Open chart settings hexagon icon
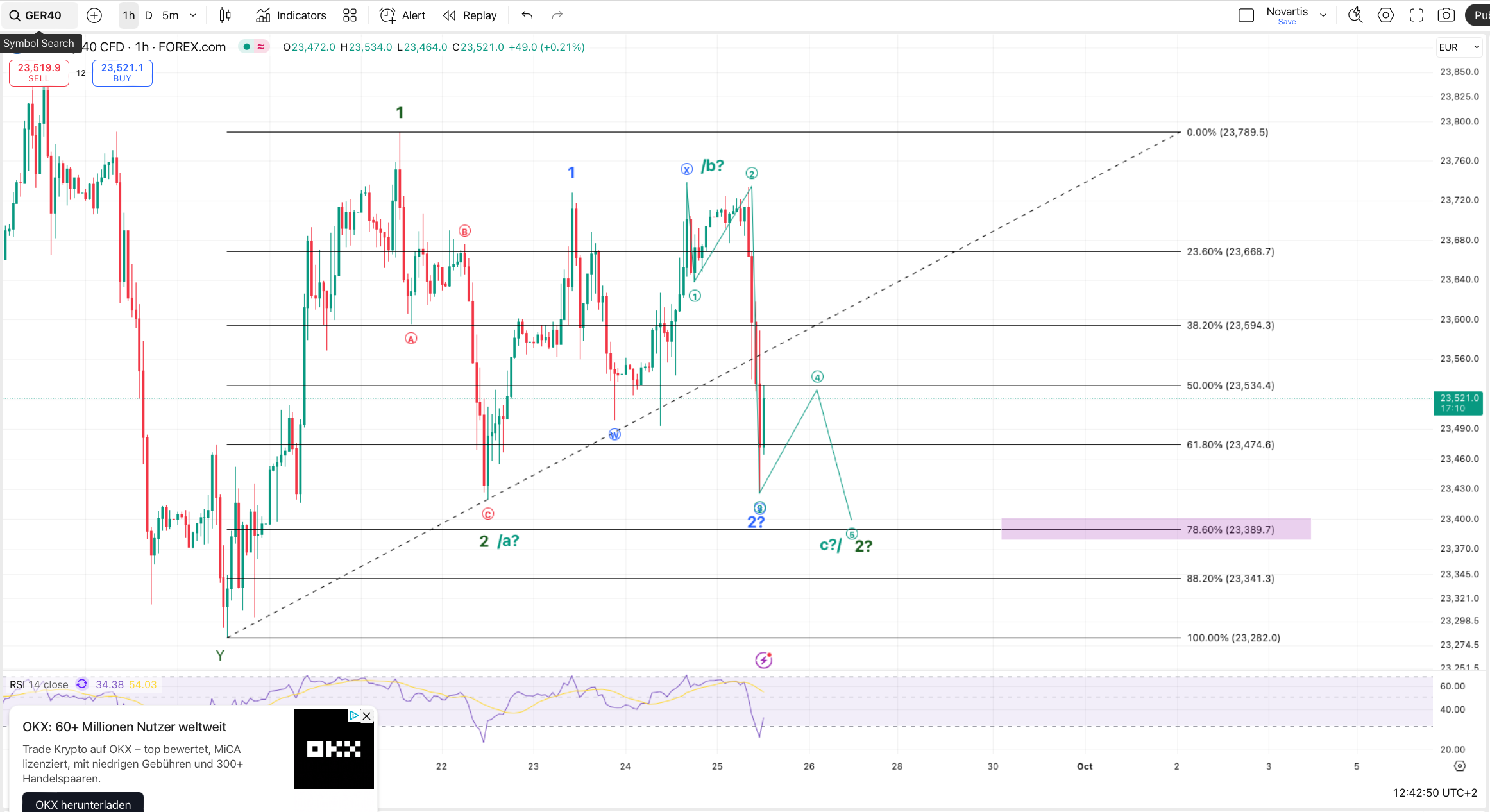 (x=1385, y=15)
